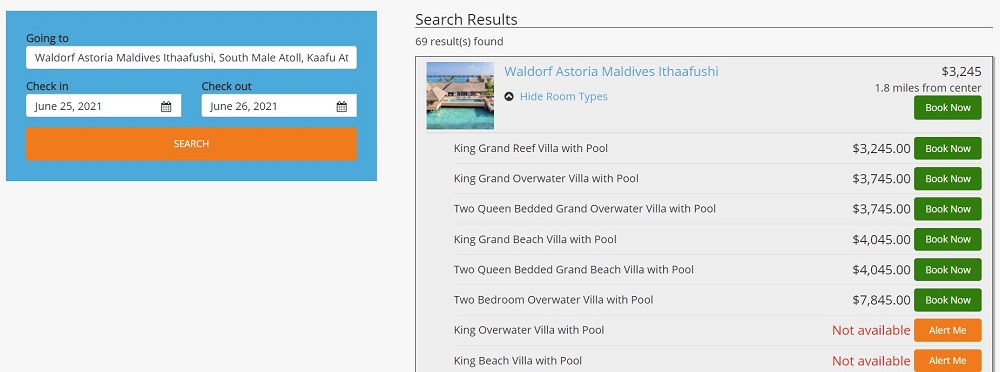Open the Check in calendar icon
1000x372 pixels.
[166, 107]
